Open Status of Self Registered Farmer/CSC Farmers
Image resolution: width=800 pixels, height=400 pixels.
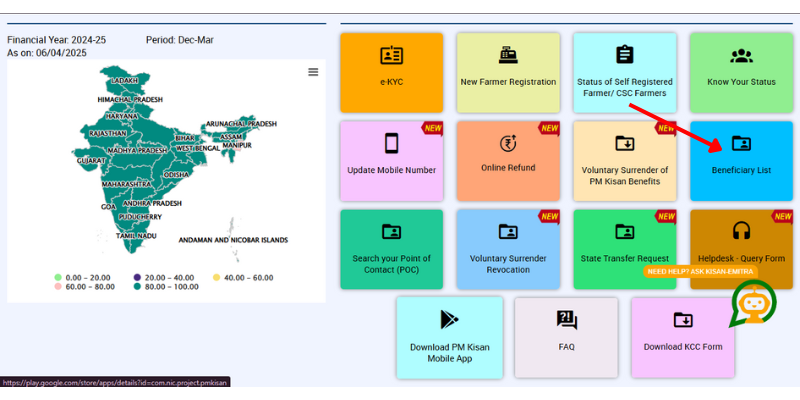tap(624, 87)
